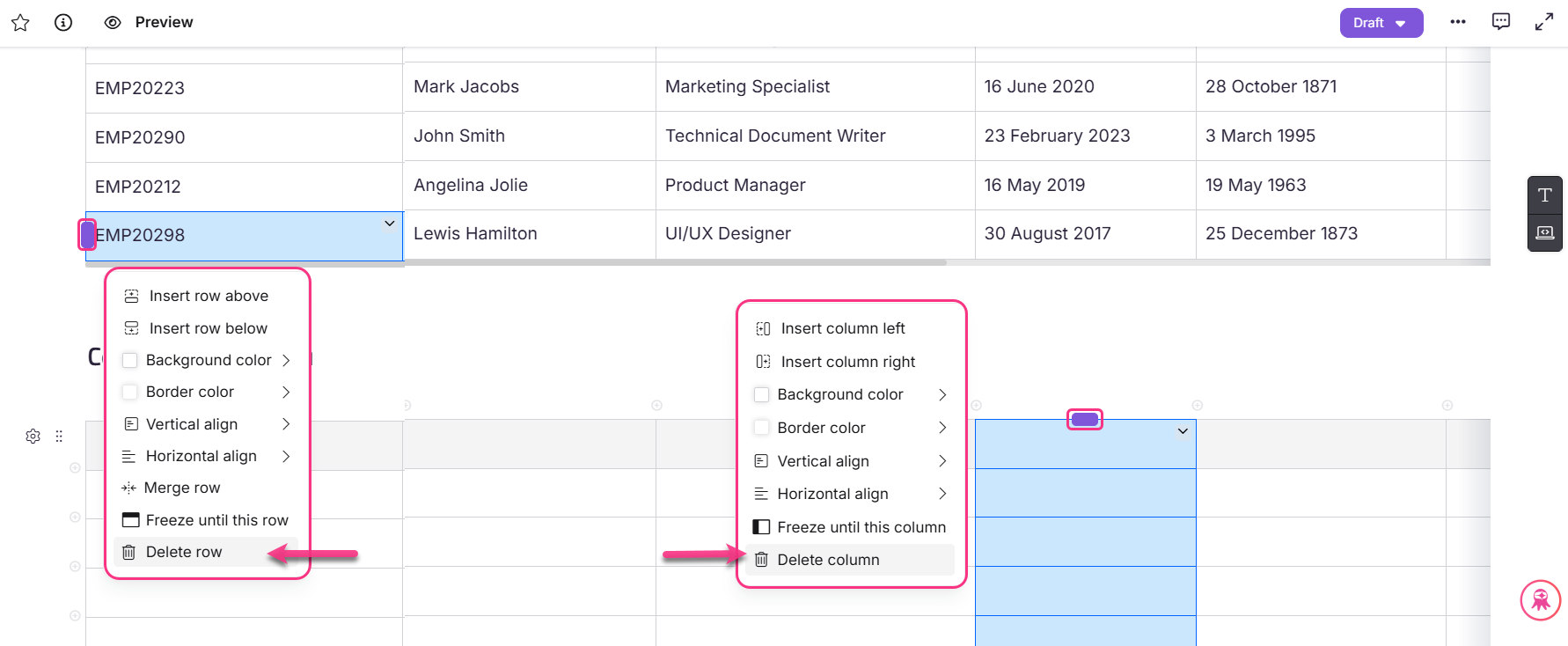This screenshot has width=1568, height=646.
Task: Click the 28 October 1871 cell
Action: pyautogui.click(x=1321, y=86)
